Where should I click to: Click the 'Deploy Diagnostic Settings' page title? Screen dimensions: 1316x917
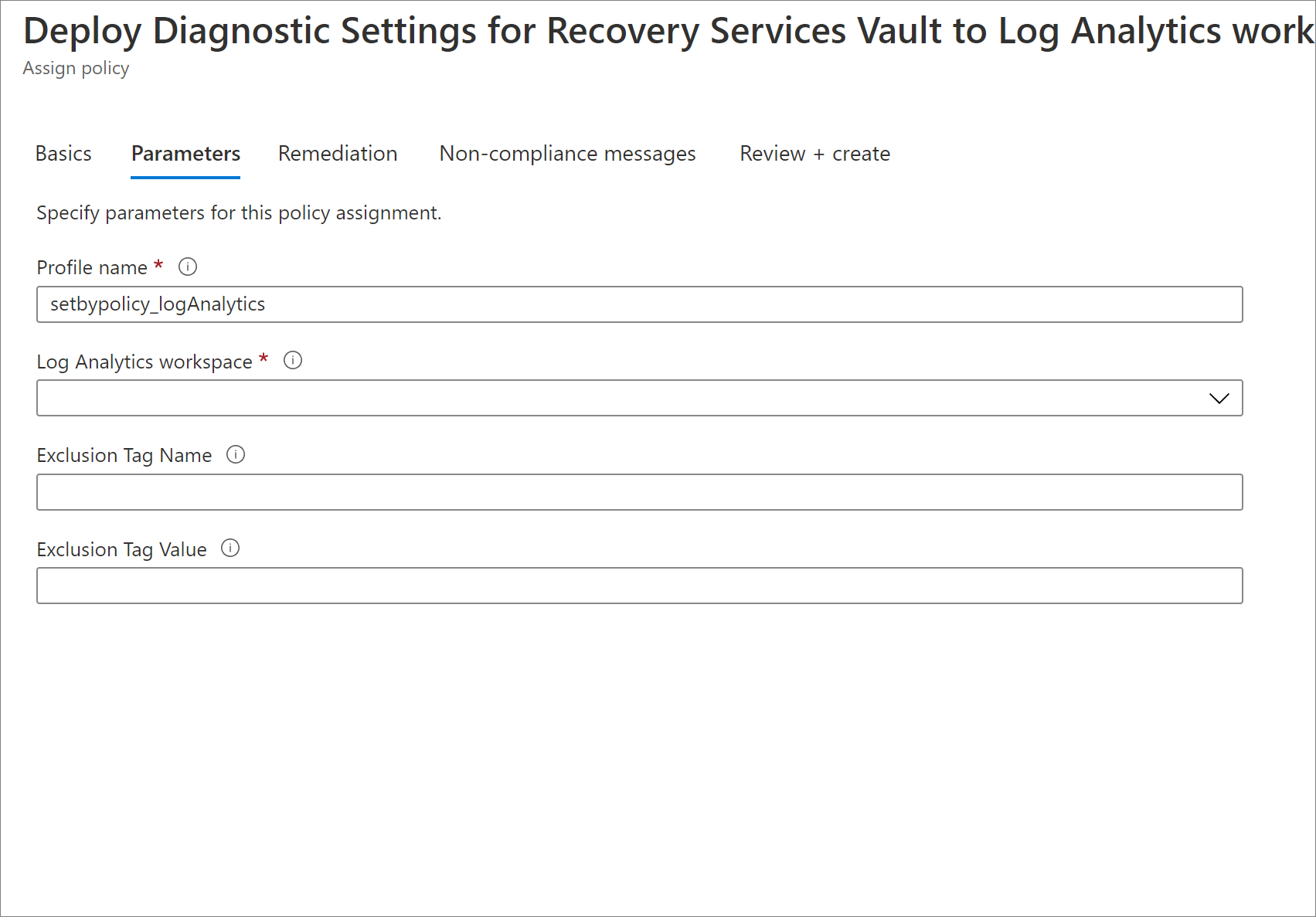pyautogui.click(x=668, y=31)
